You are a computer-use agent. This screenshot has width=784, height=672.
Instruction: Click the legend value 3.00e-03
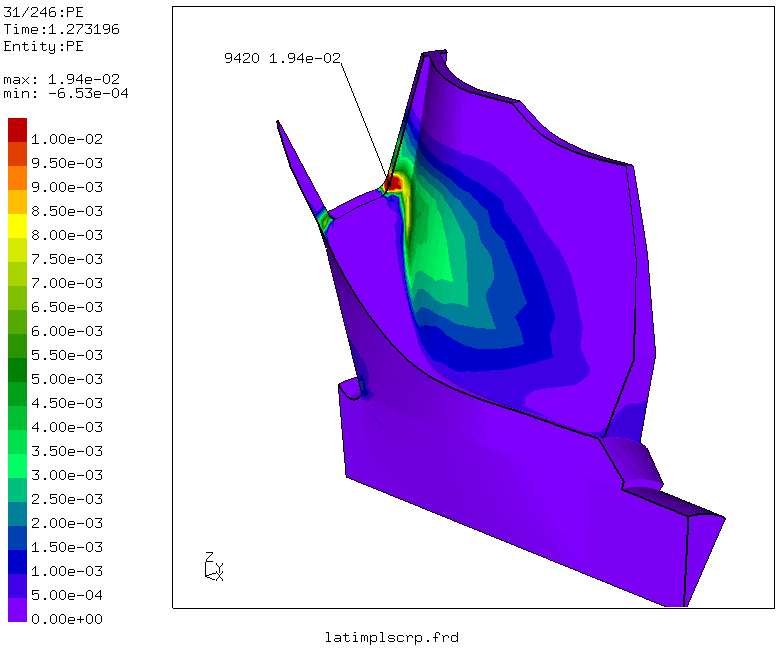tap(67, 475)
